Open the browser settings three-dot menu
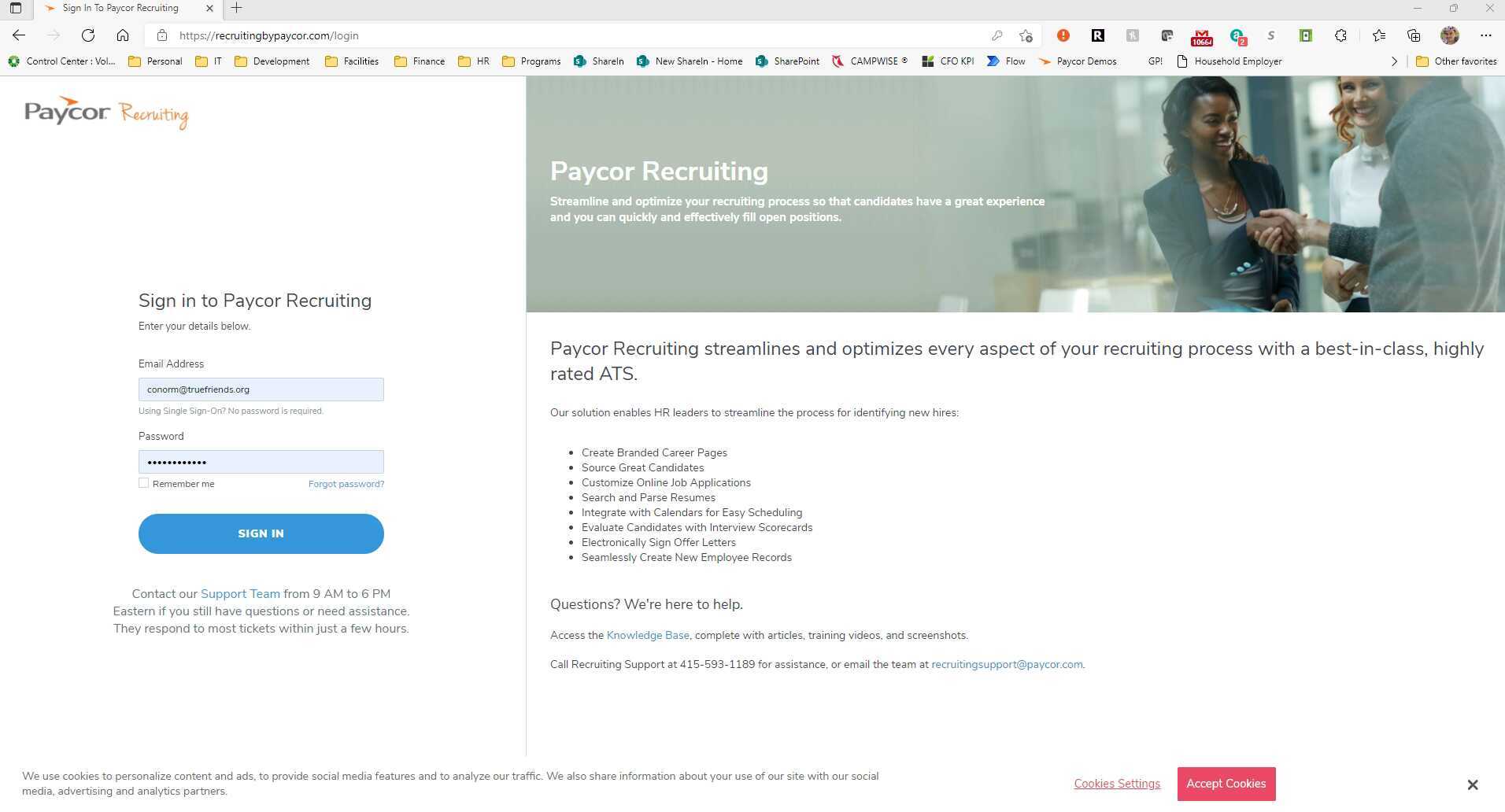 pyautogui.click(x=1486, y=35)
